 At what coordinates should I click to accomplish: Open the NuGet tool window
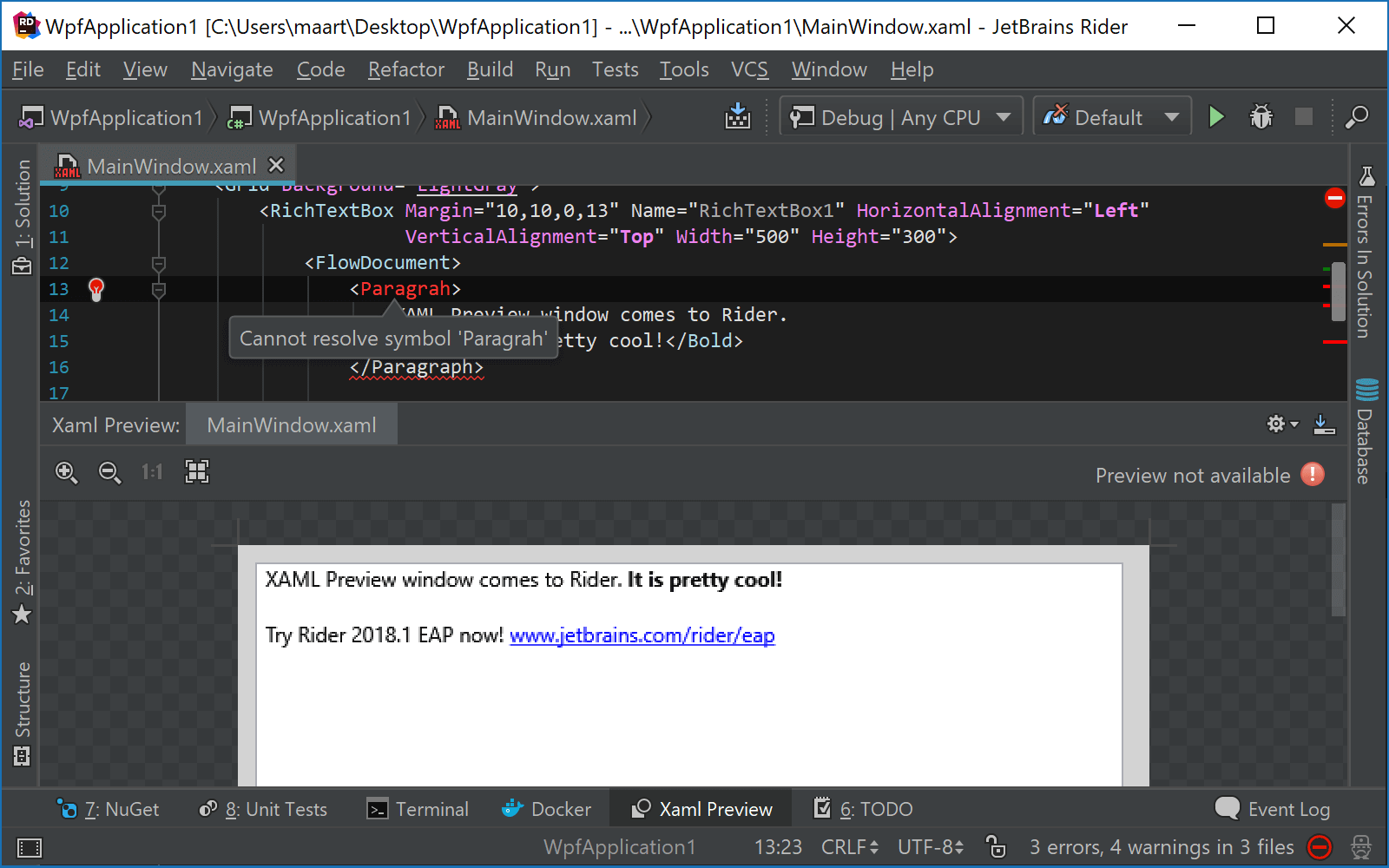pyautogui.click(x=108, y=809)
